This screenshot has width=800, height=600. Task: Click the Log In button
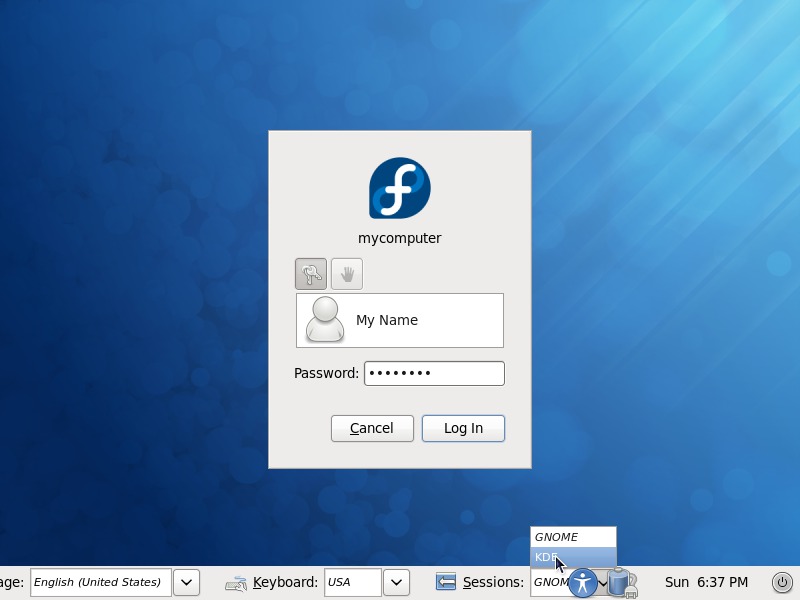463,428
